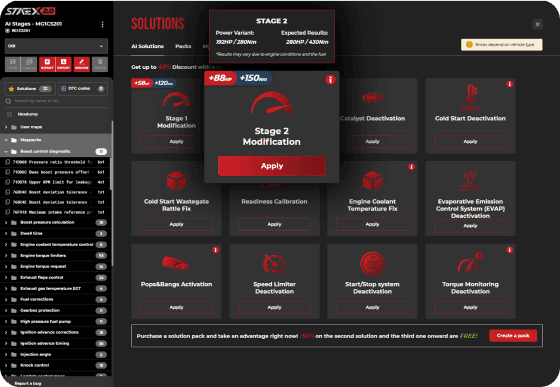This screenshot has width=560, height=387.
Task: Switch to the Packs tab
Action: (183, 46)
